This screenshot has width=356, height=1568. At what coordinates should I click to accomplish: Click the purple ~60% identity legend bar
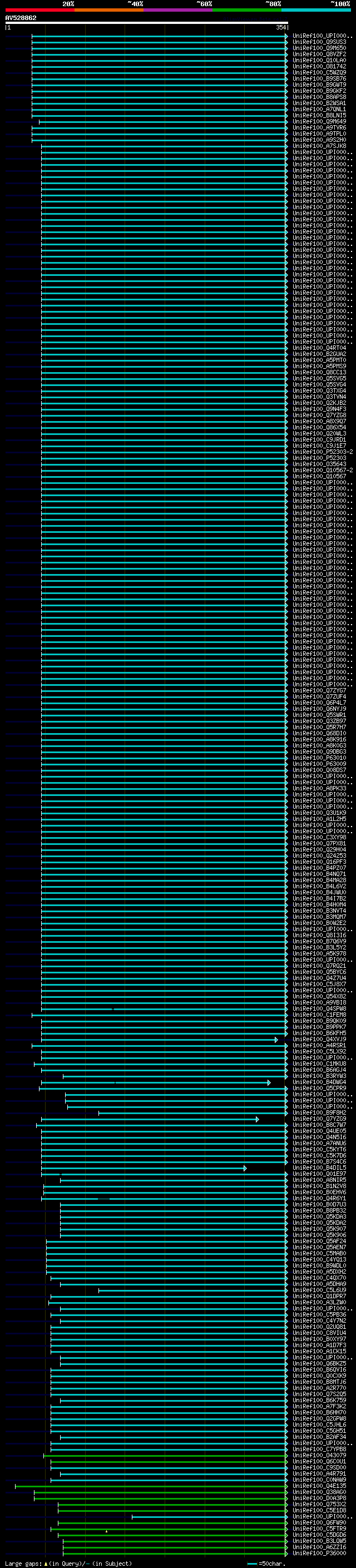[179, 11]
